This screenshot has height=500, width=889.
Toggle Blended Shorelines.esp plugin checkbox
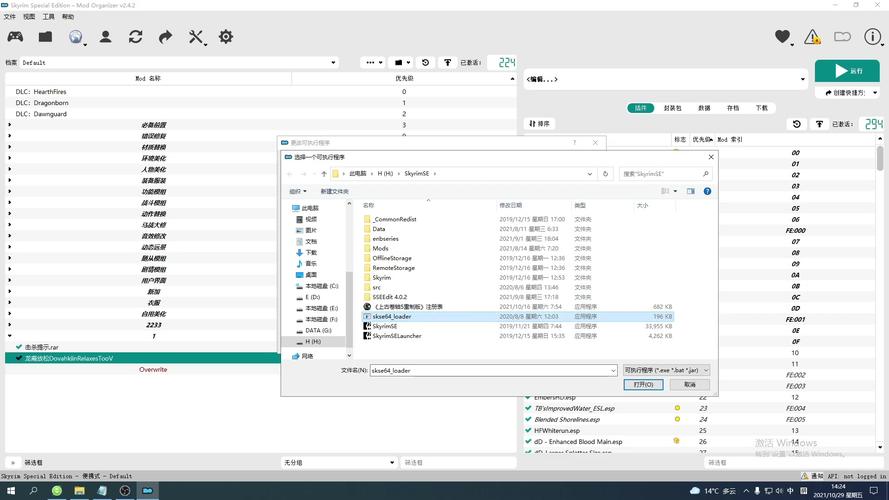[x=528, y=419]
